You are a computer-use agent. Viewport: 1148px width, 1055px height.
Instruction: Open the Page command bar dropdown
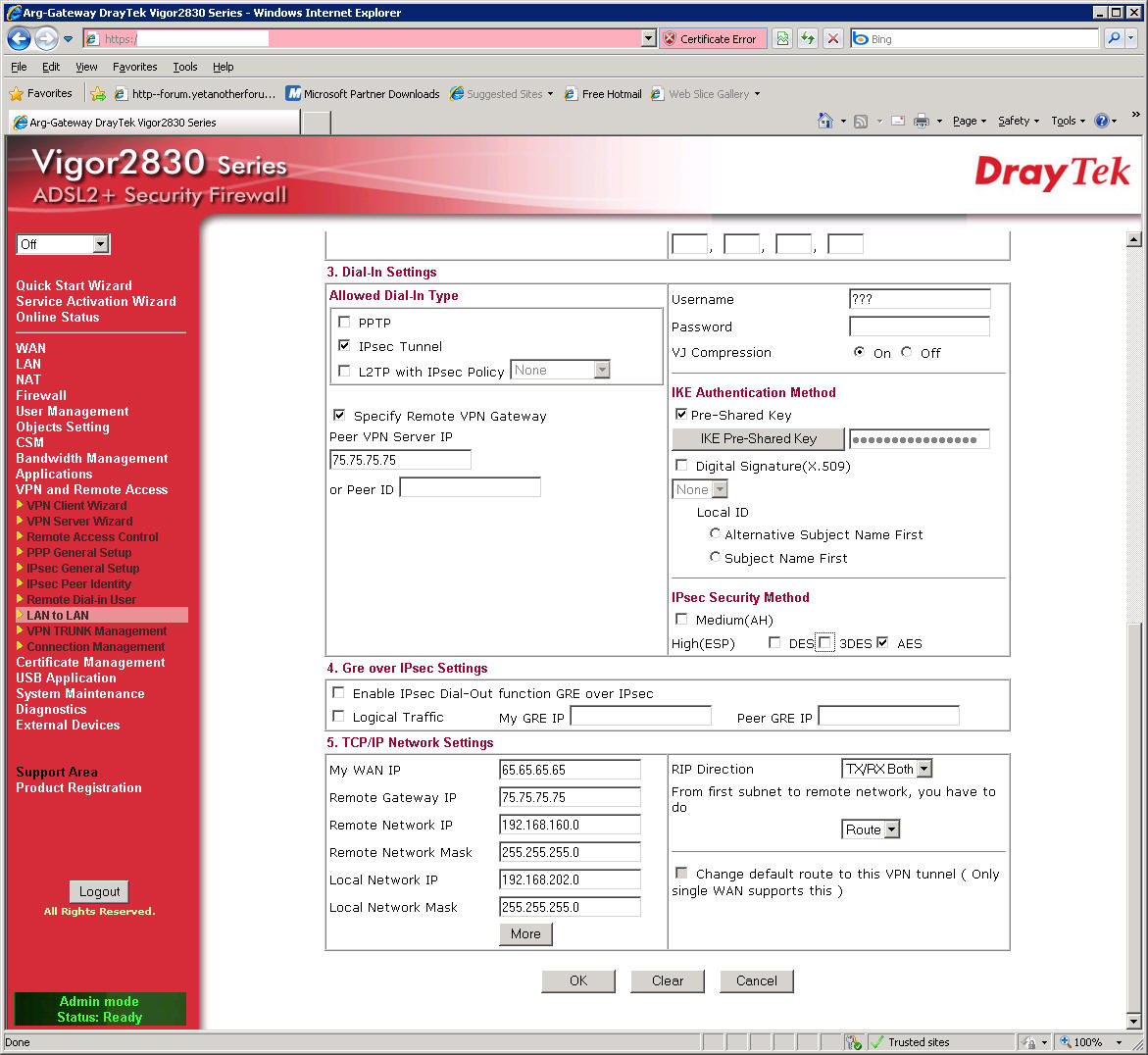coord(970,121)
